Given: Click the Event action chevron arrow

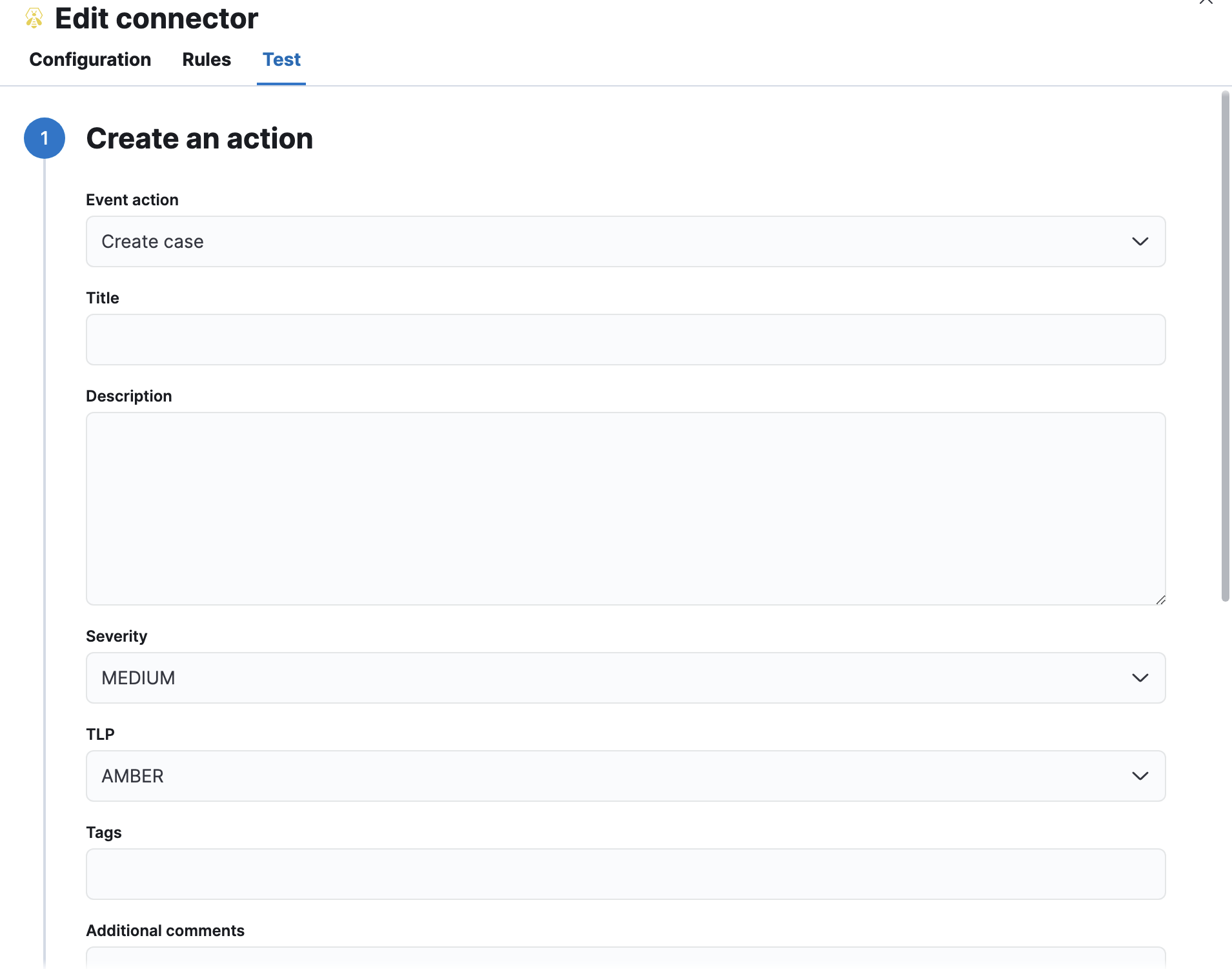Looking at the screenshot, I should [x=1140, y=241].
